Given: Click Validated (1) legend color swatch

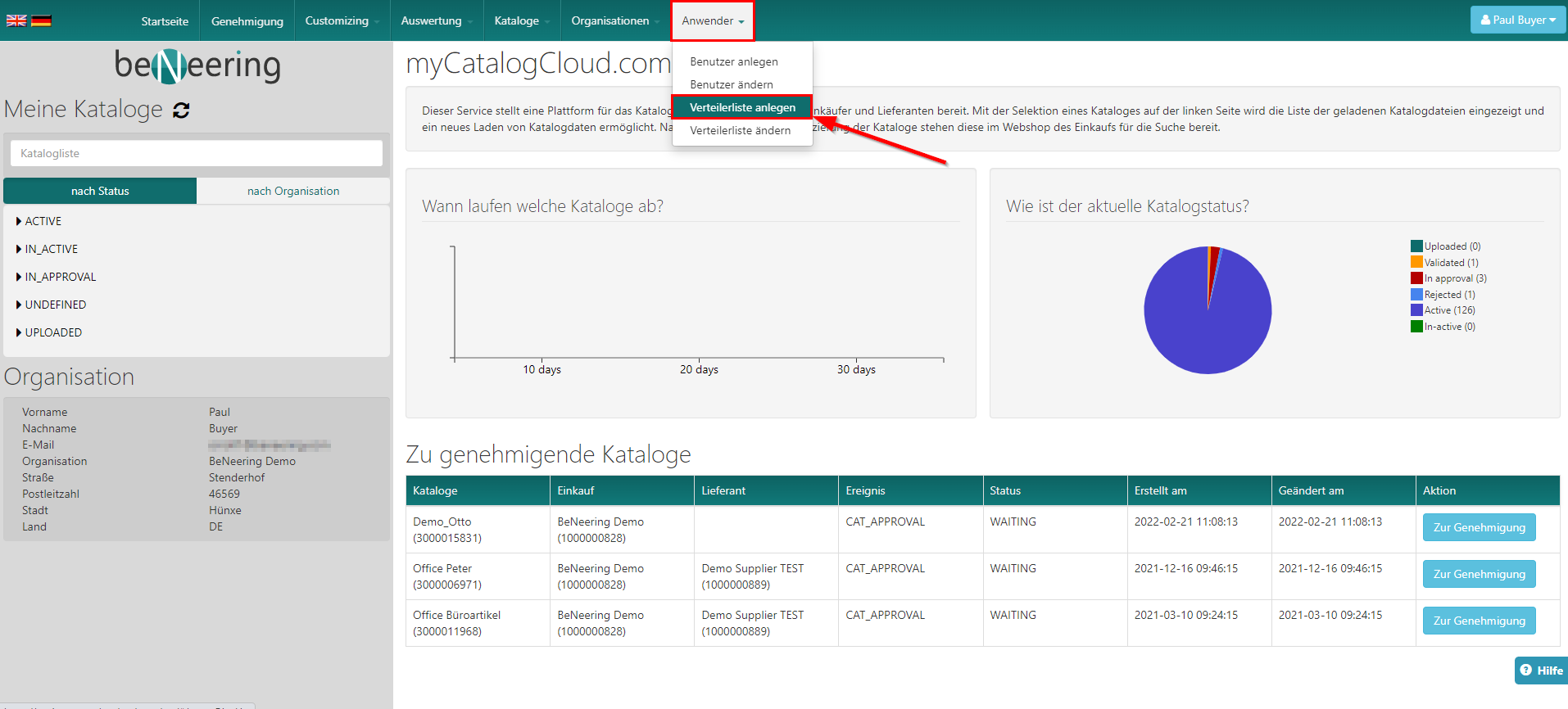Looking at the screenshot, I should [1416, 262].
